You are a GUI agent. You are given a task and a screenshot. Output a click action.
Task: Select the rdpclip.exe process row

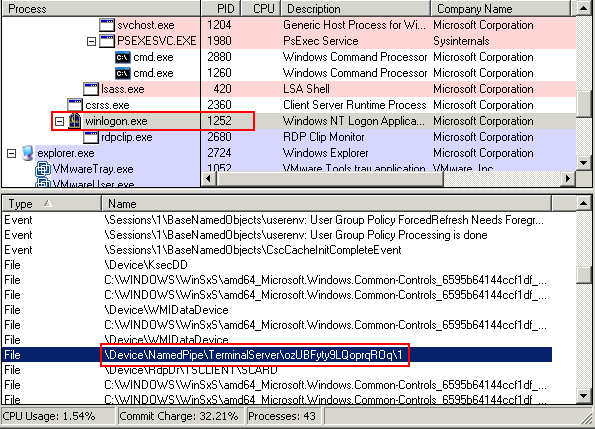(x=289, y=137)
